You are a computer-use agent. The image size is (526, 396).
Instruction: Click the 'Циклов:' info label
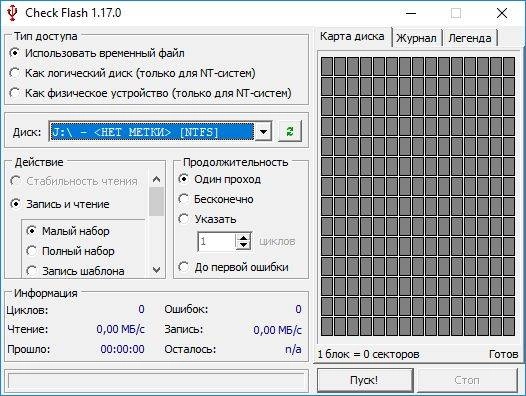(x=28, y=310)
